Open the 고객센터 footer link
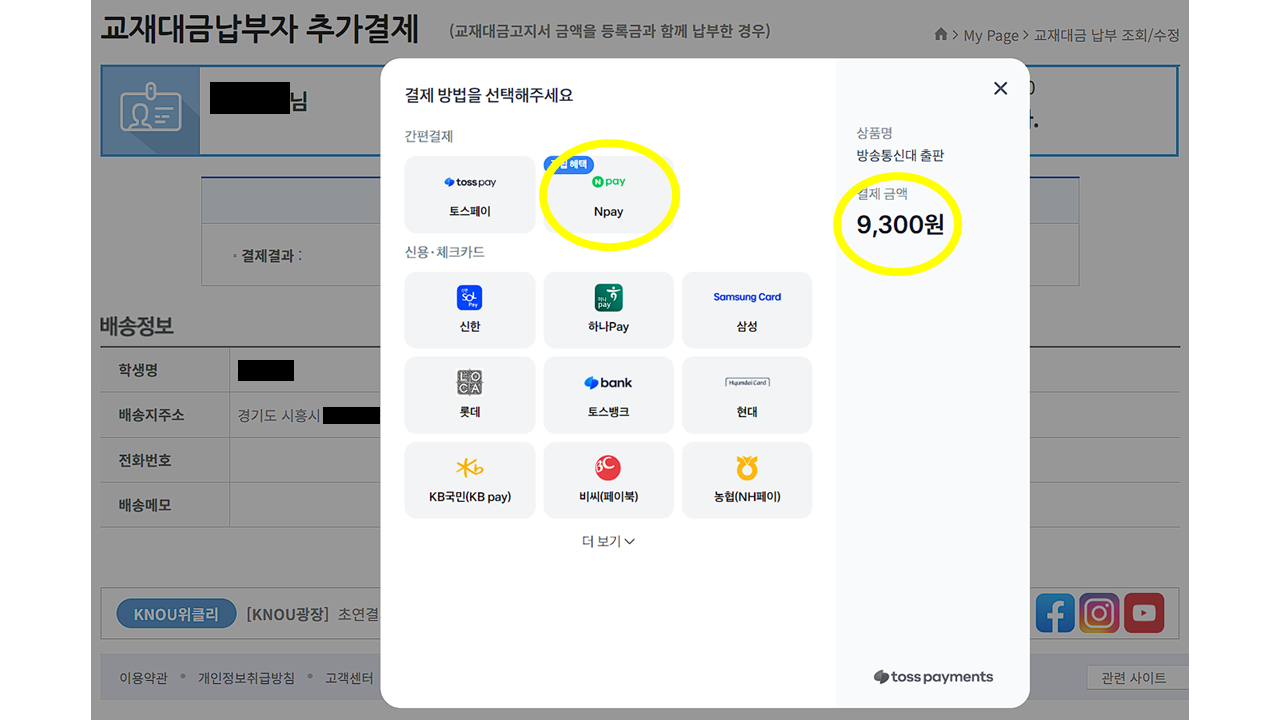Screen dimensions: 1280x720 point(349,678)
